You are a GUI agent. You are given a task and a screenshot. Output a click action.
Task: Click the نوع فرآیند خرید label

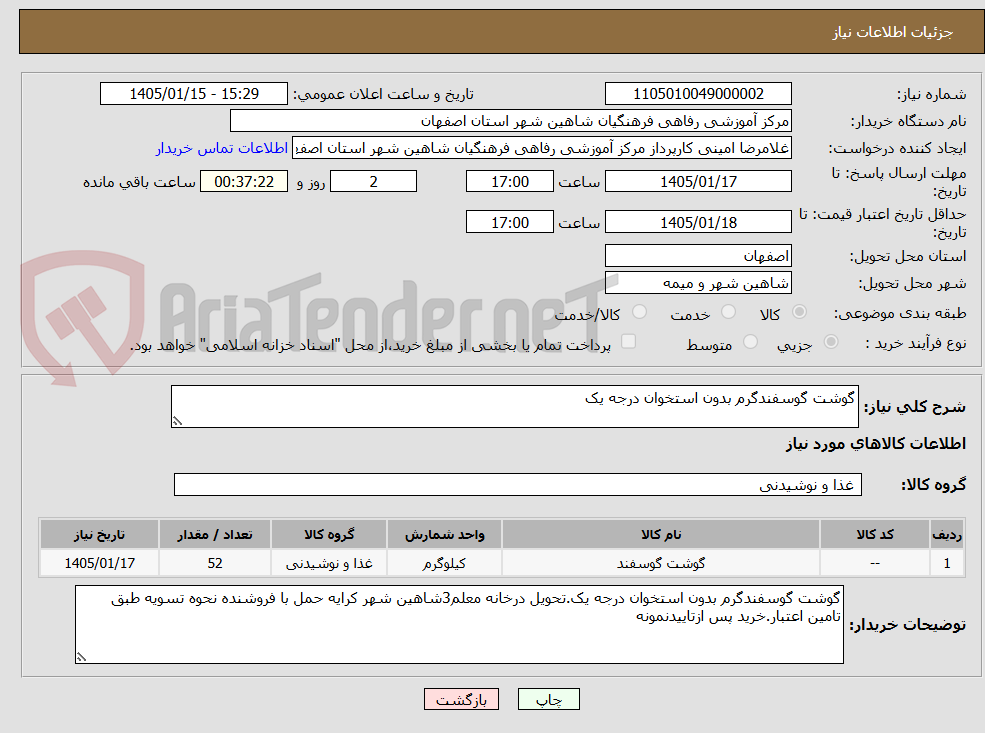pyautogui.click(x=916, y=343)
